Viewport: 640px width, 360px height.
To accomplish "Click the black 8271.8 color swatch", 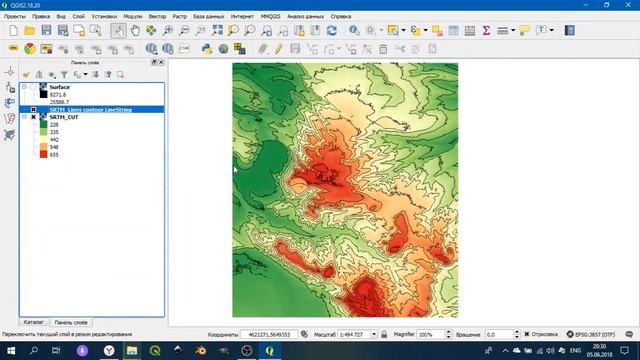I will [43, 94].
